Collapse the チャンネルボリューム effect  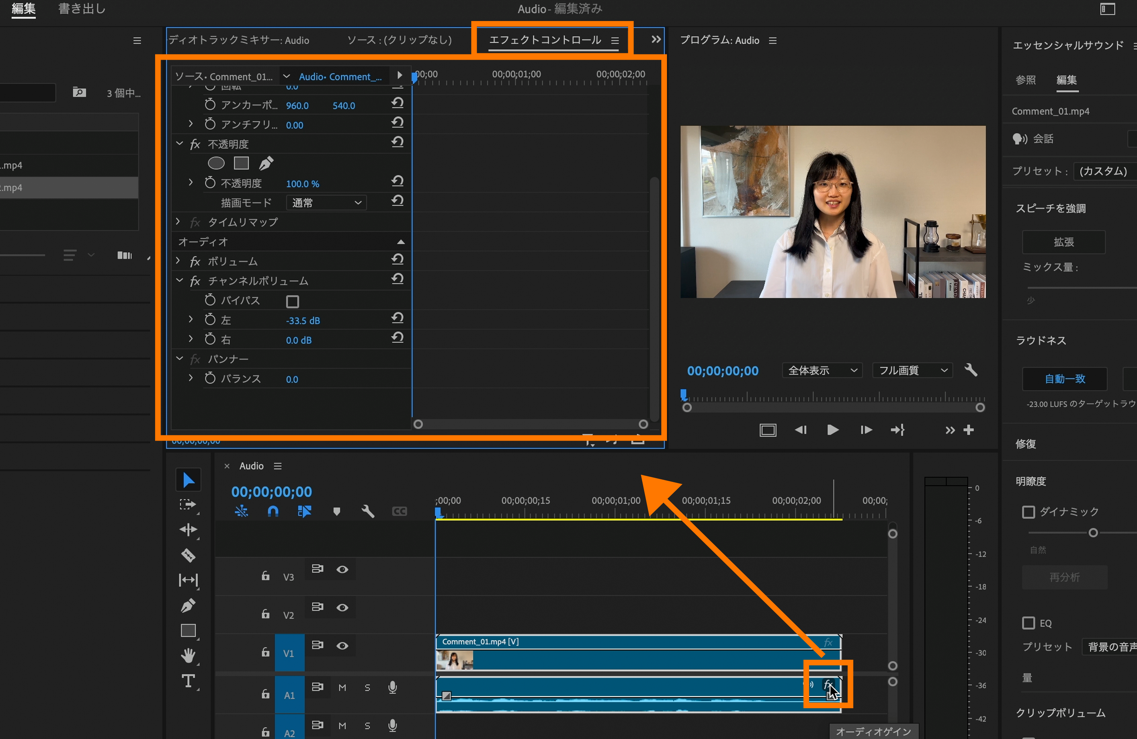tap(179, 280)
